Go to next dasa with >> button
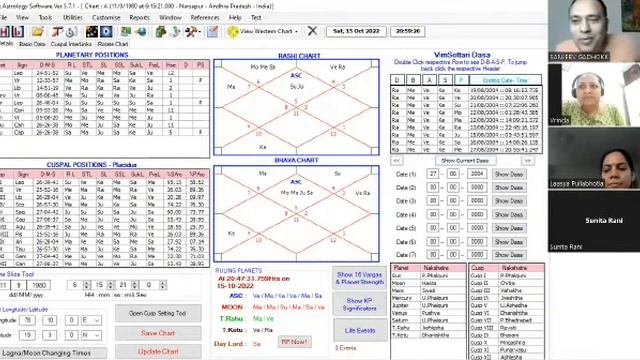 click(x=528, y=161)
